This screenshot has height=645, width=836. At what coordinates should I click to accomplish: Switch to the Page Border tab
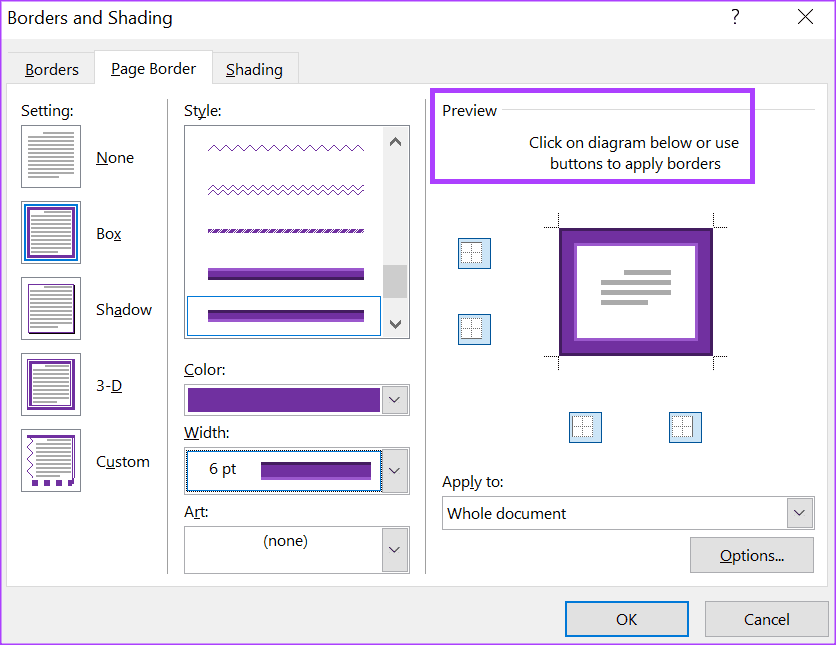click(x=154, y=69)
